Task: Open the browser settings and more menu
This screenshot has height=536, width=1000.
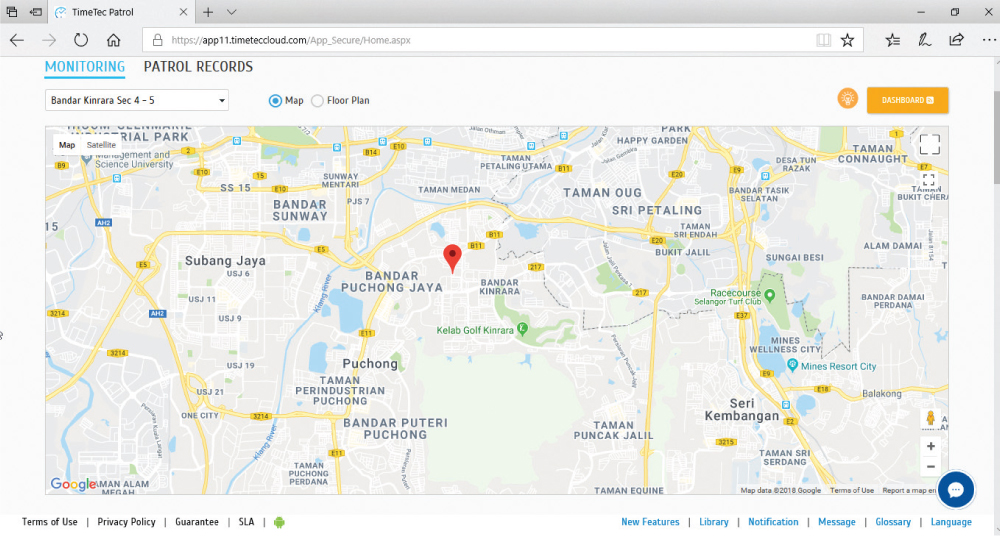Action: click(989, 40)
